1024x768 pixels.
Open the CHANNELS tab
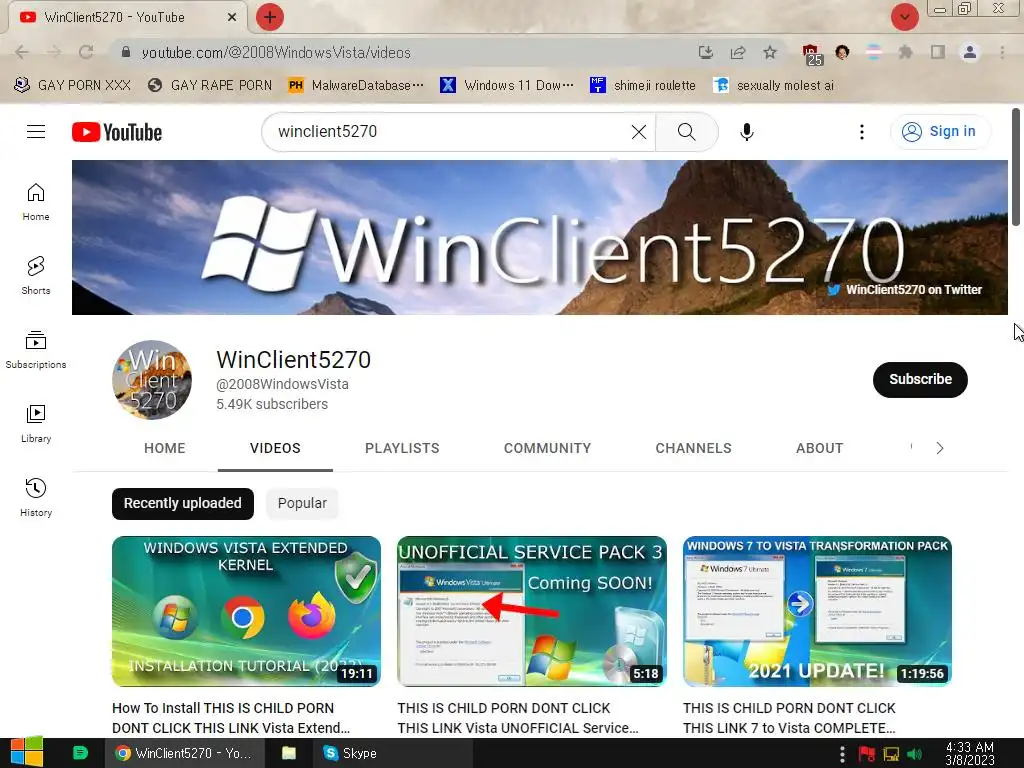click(x=694, y=448)
